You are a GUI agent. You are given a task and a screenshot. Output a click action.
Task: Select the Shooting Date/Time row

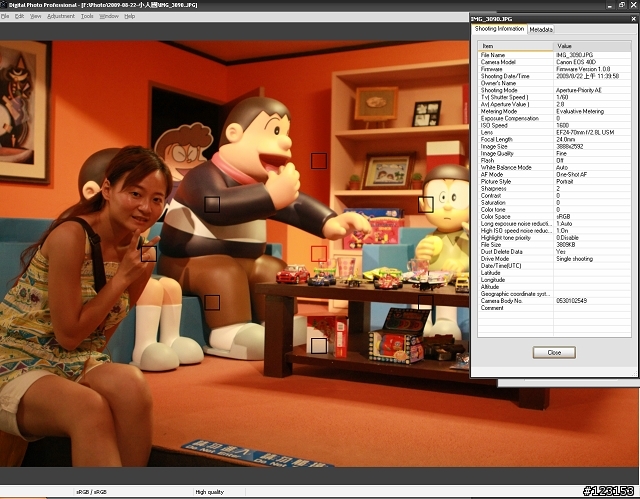(554, 76)
